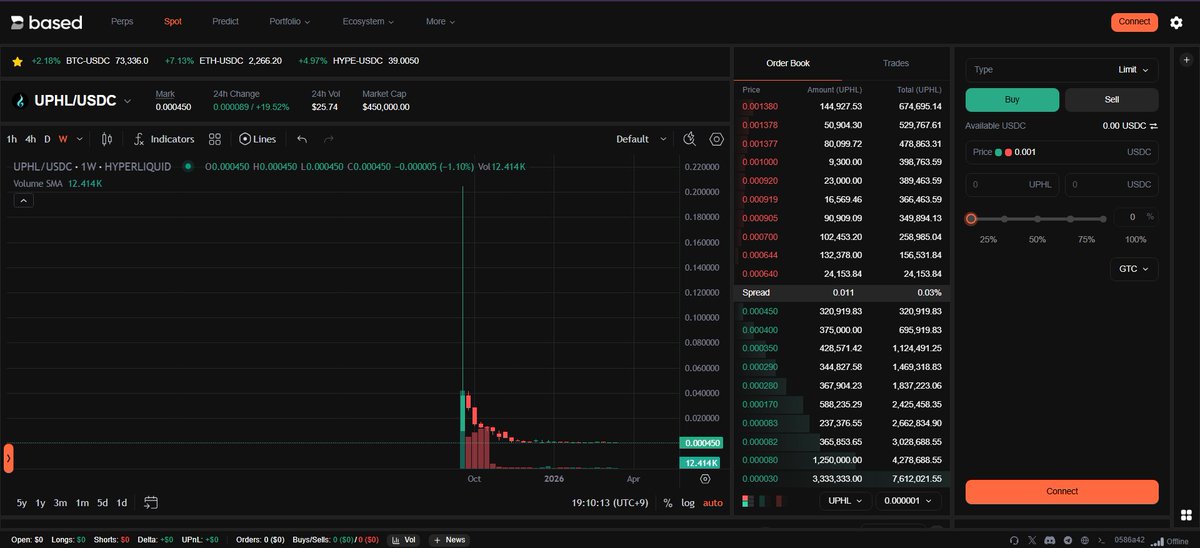Screen dimensions: 1200x548
Task: Redo the chart action
Action: pos(329,139)
